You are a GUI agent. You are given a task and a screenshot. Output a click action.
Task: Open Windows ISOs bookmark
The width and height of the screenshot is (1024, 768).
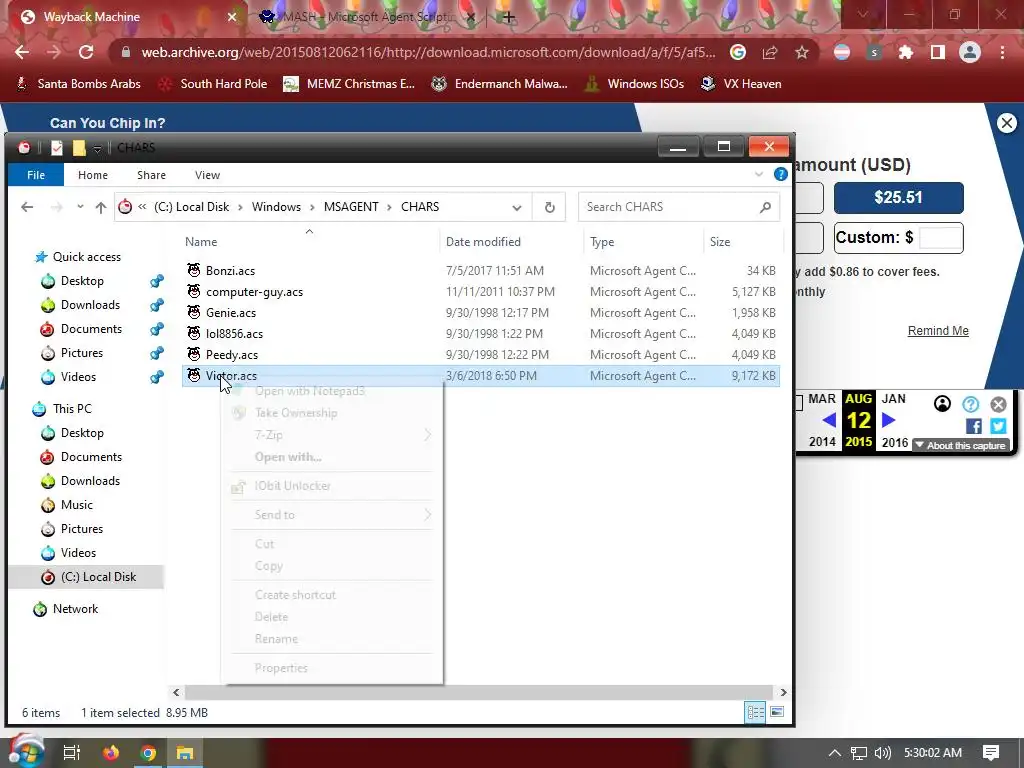[x=635, y=84]
